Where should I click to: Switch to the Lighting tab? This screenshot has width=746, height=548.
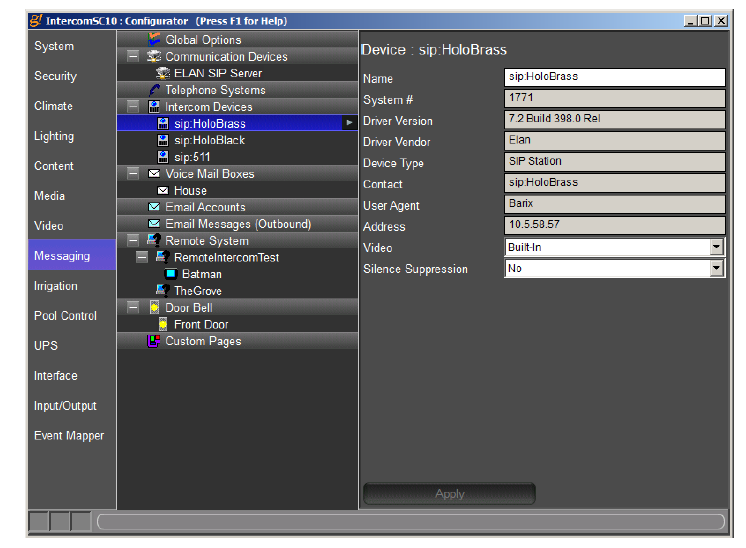point(54,136)
